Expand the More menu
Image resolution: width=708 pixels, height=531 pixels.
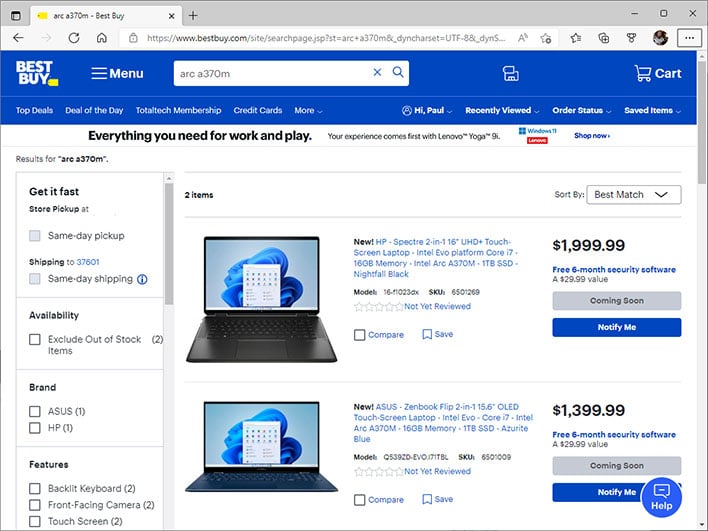point(308,111)
